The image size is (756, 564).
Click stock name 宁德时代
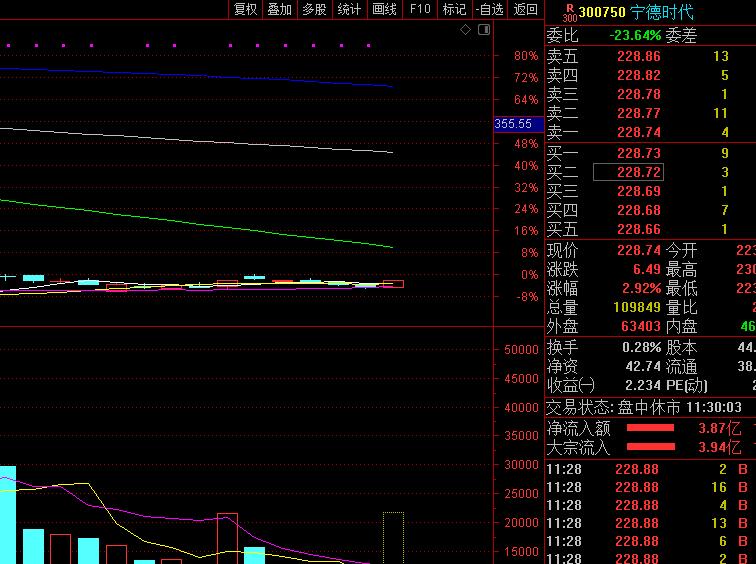pyautogui.click(x=662, y=12)
